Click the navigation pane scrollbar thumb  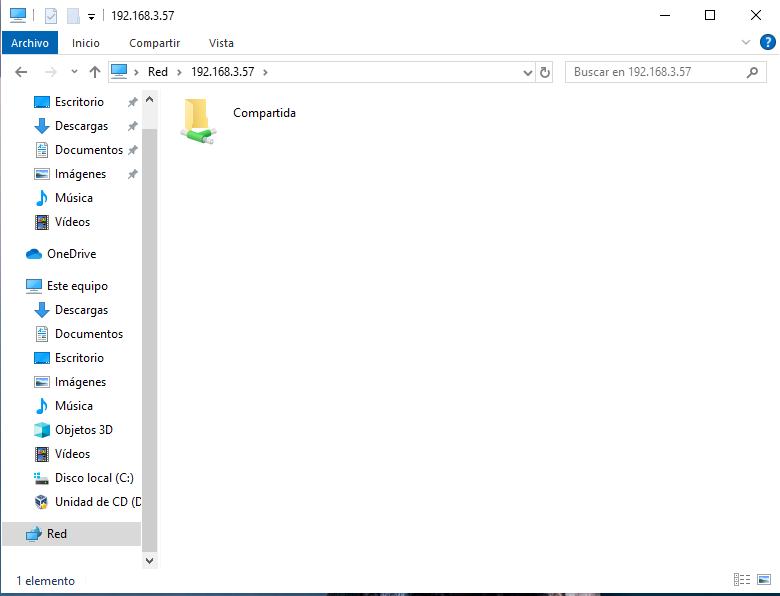coord(149,340)
